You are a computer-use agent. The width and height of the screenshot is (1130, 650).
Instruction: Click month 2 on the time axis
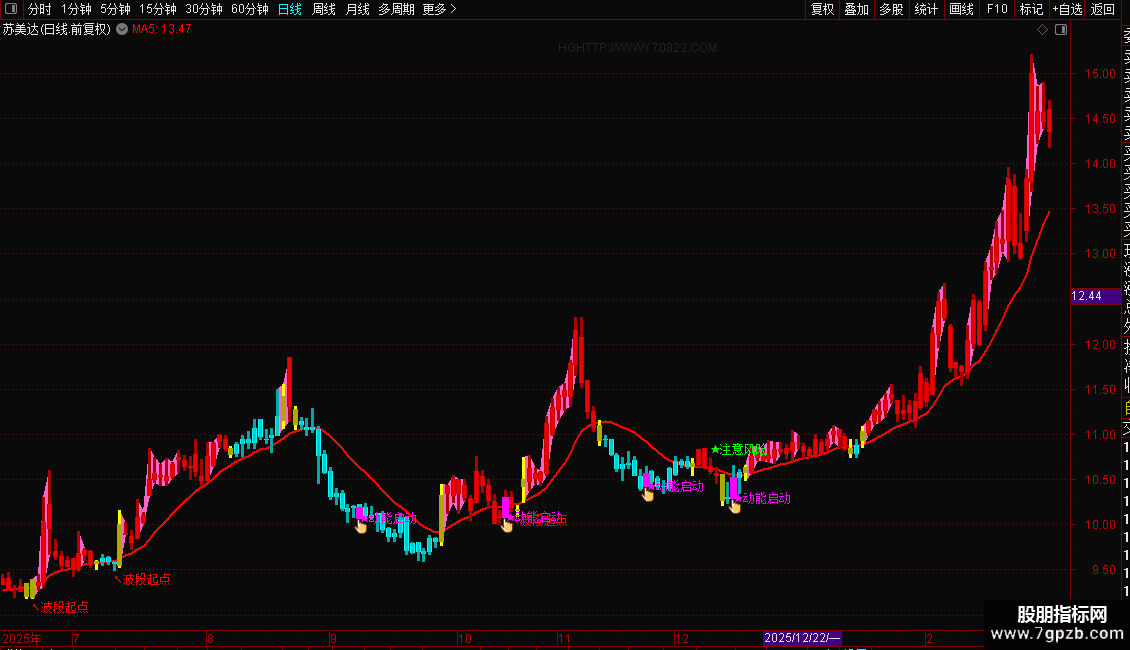coord(930,638)
